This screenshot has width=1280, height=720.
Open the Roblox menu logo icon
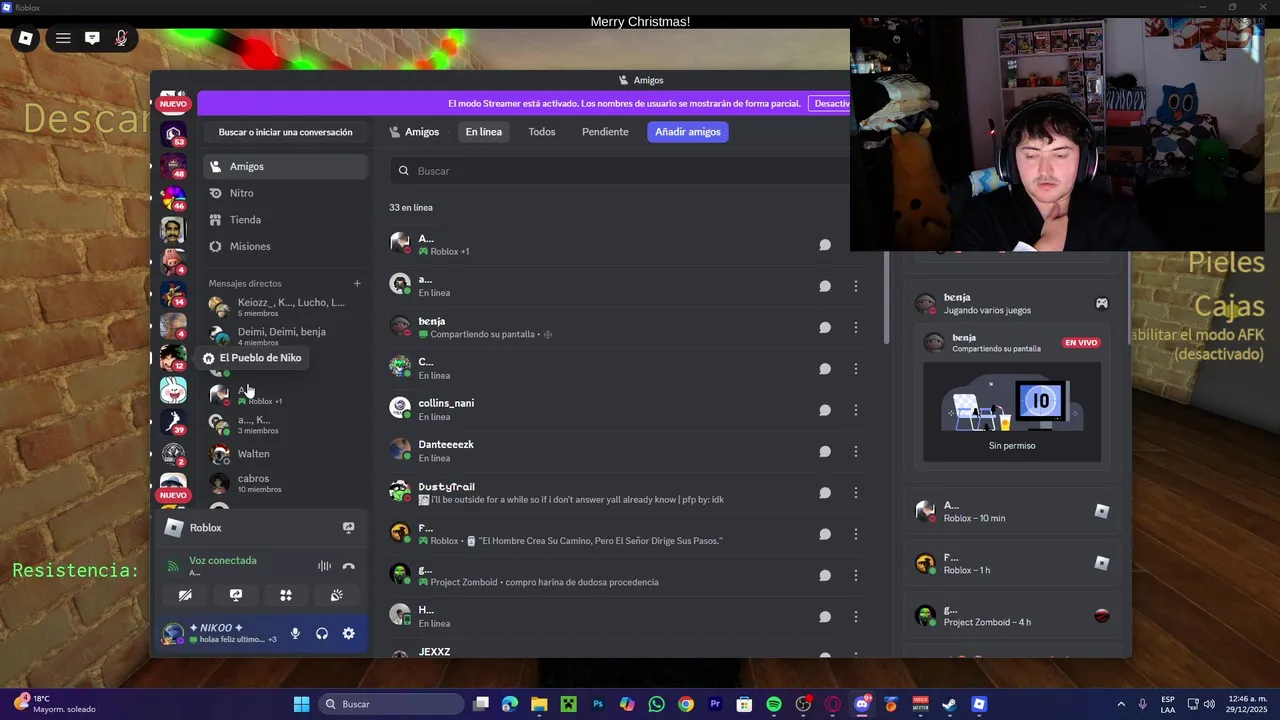pyautogui.click(x=26, y=38)
